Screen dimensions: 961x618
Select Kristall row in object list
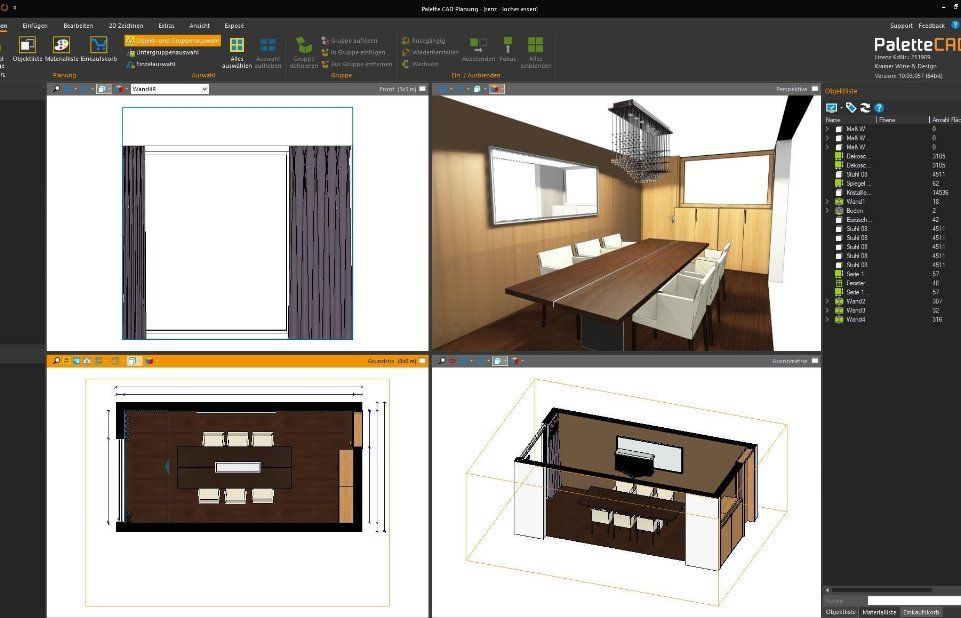coord(858,192)
